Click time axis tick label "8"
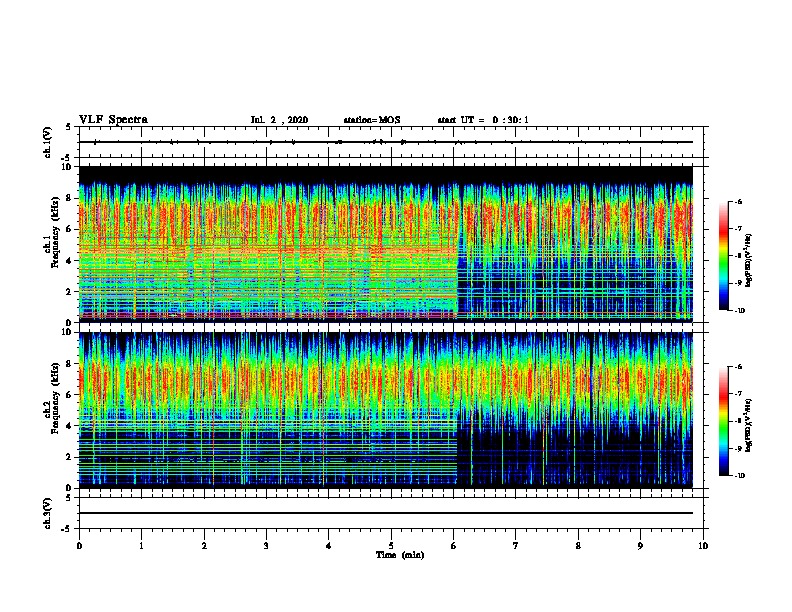792x612 pixels. (578, 546)
